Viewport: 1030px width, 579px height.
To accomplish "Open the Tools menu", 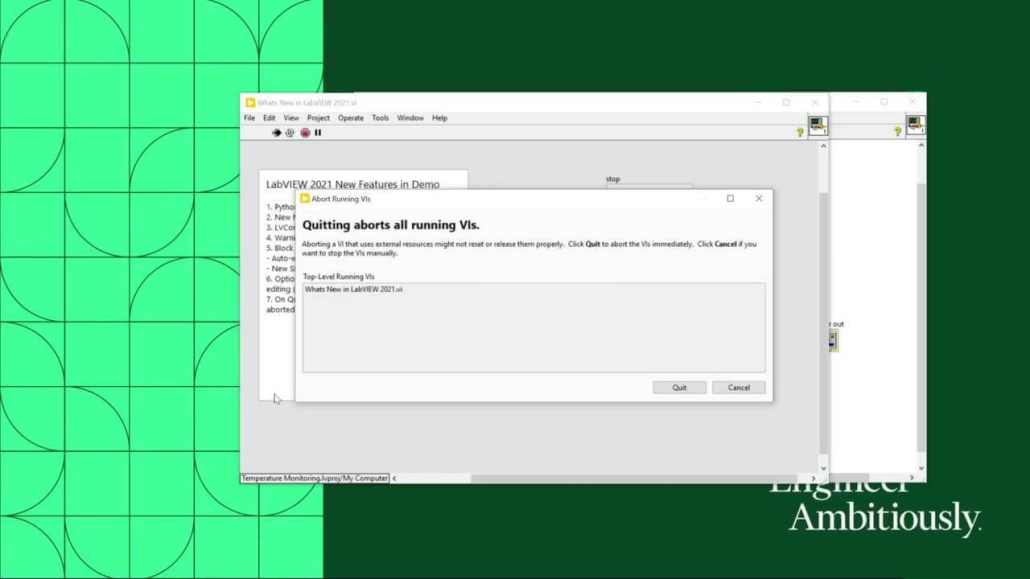I will click(380, 118).
